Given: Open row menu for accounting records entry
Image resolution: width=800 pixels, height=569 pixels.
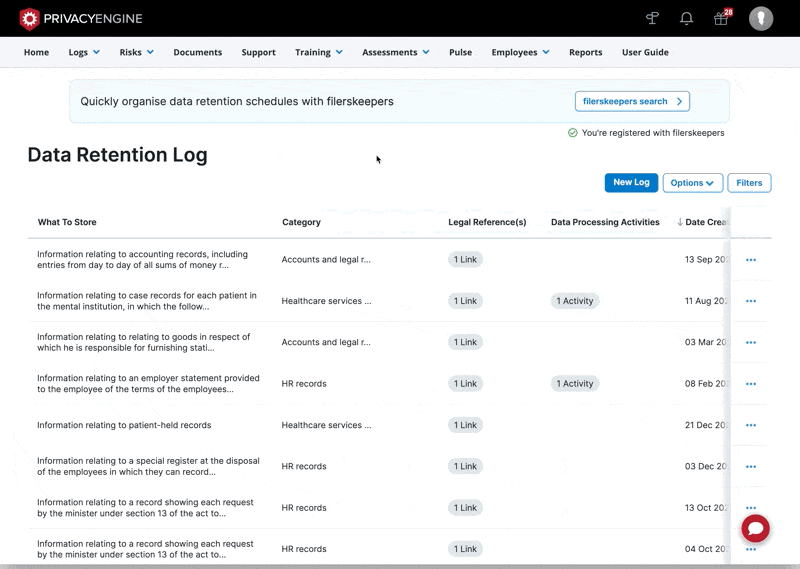Looking at the screenshot, I should 751,260.
